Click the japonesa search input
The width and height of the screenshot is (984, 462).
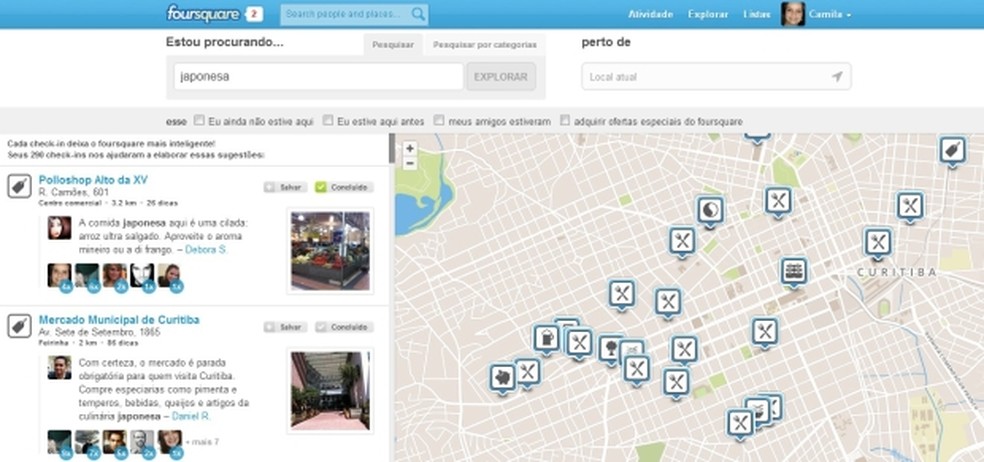coord(318,77)
